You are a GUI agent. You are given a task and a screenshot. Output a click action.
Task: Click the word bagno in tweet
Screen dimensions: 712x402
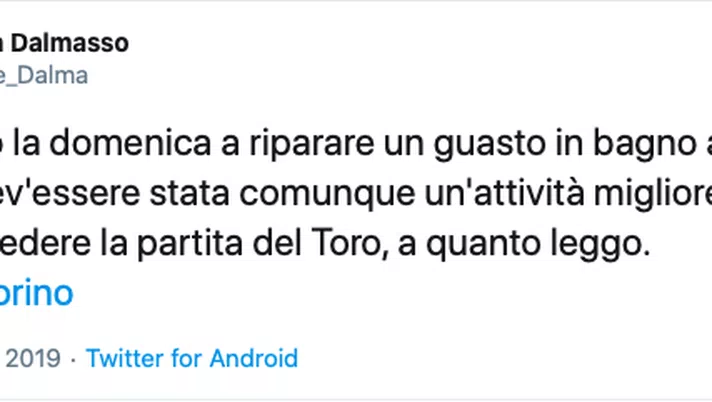(x=645, y=145)
